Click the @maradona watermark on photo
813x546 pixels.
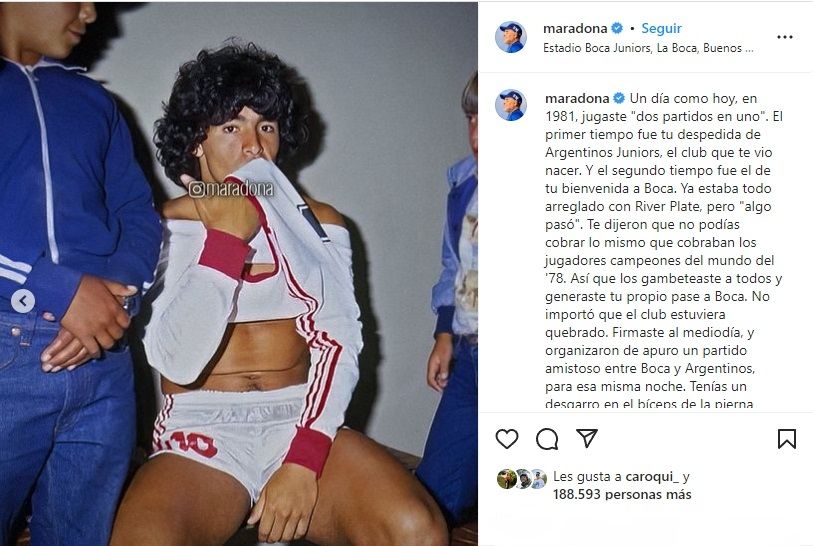coord(231,189)
